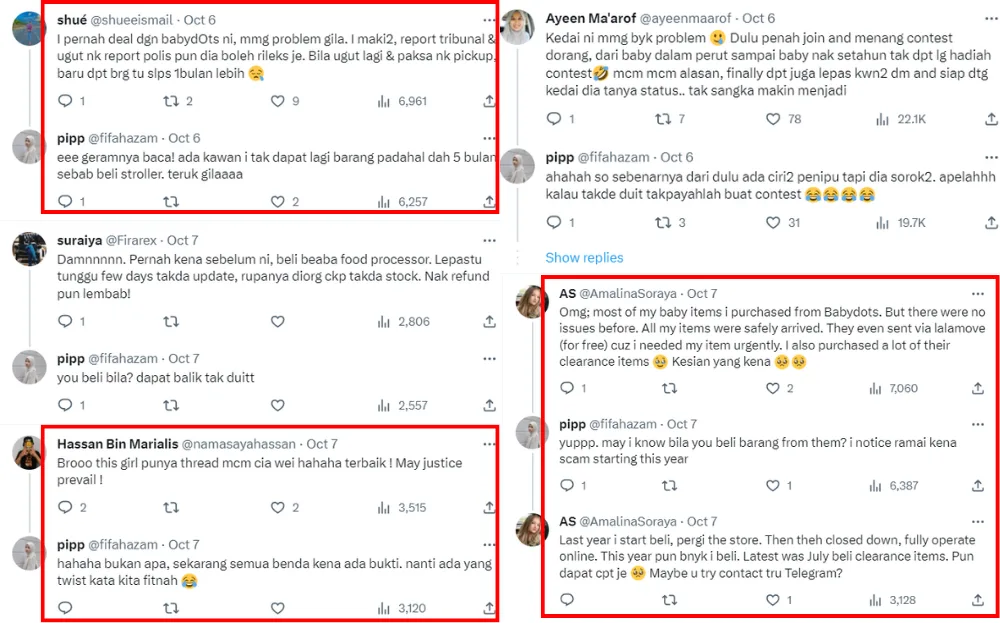The width and height of the screenshot is (1000, 623).
Task: Share pipp's stroller reply tweet
Action: coord(489,201)
